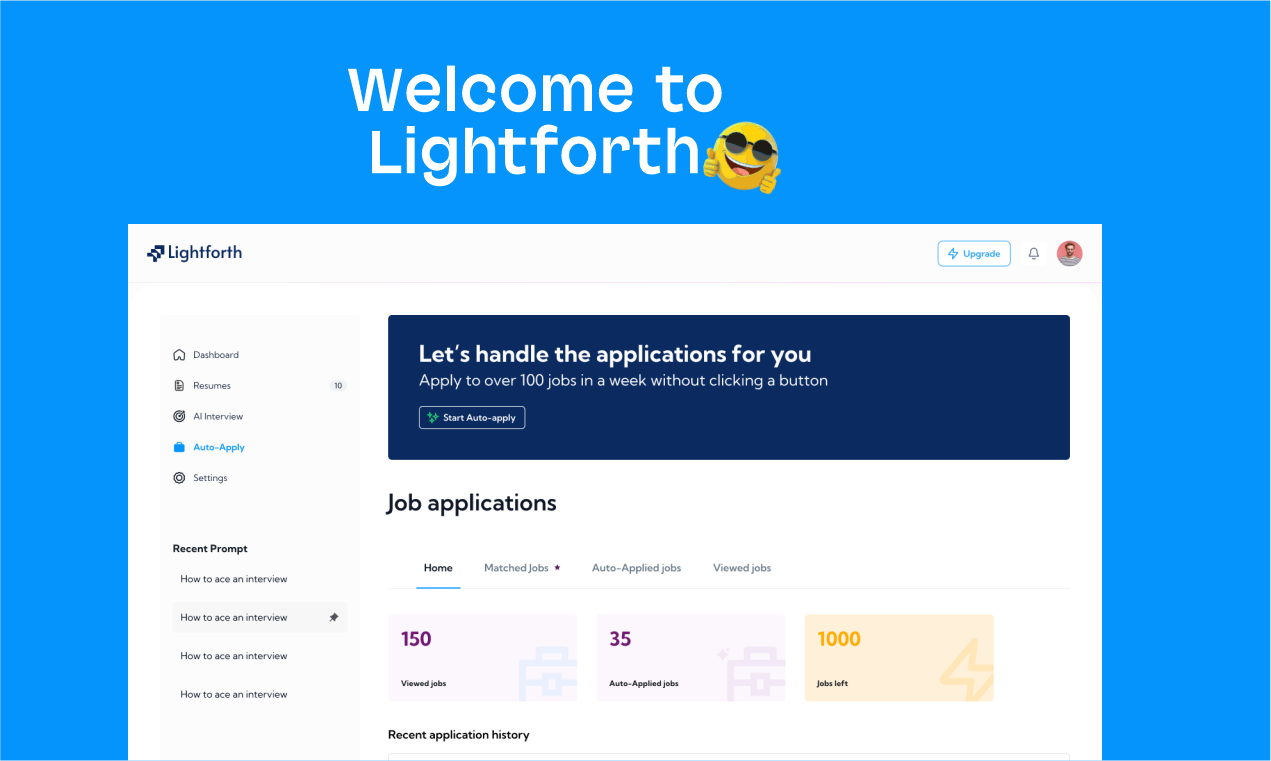
Task: Open the 1000 Jobs left card
Action: pyautogui.click(x=899, y=658)
